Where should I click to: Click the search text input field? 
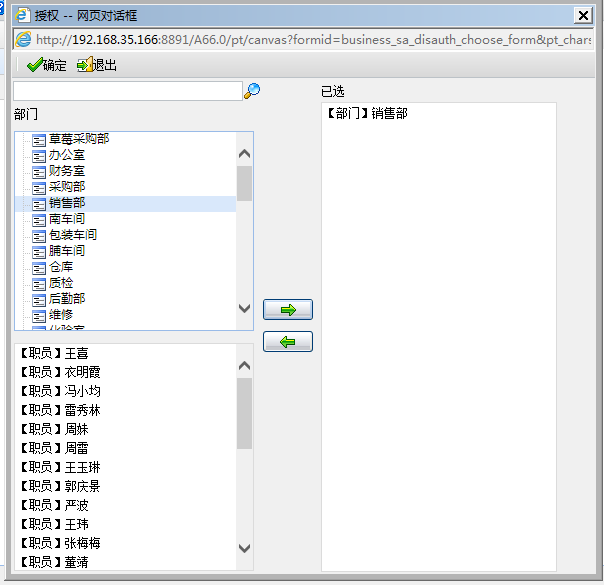tap(127, 91)
